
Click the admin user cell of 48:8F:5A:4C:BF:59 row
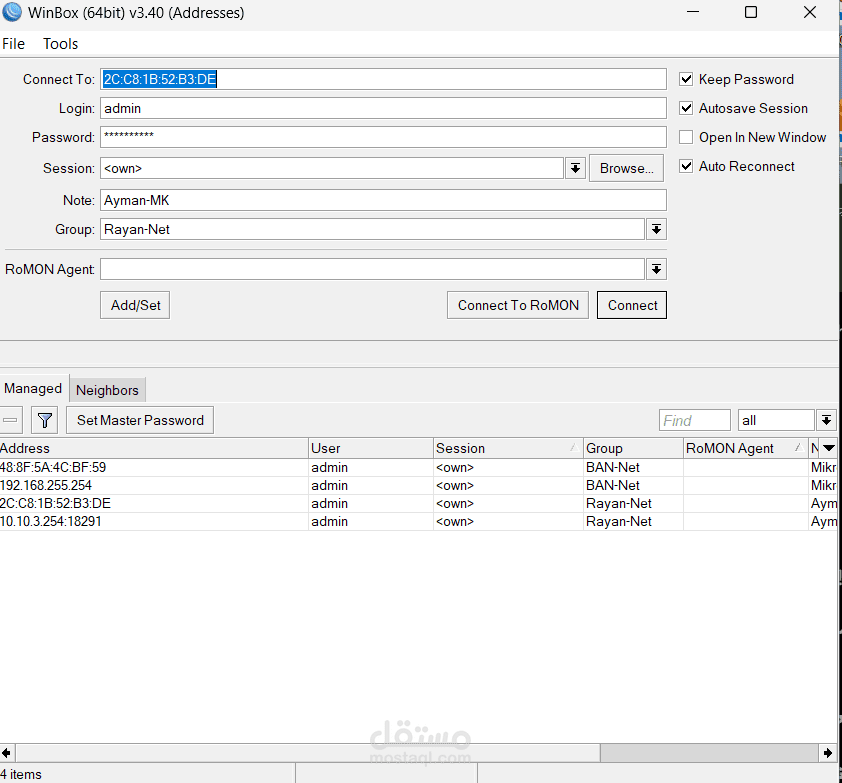pyautogui.click(x=371, y=468)
